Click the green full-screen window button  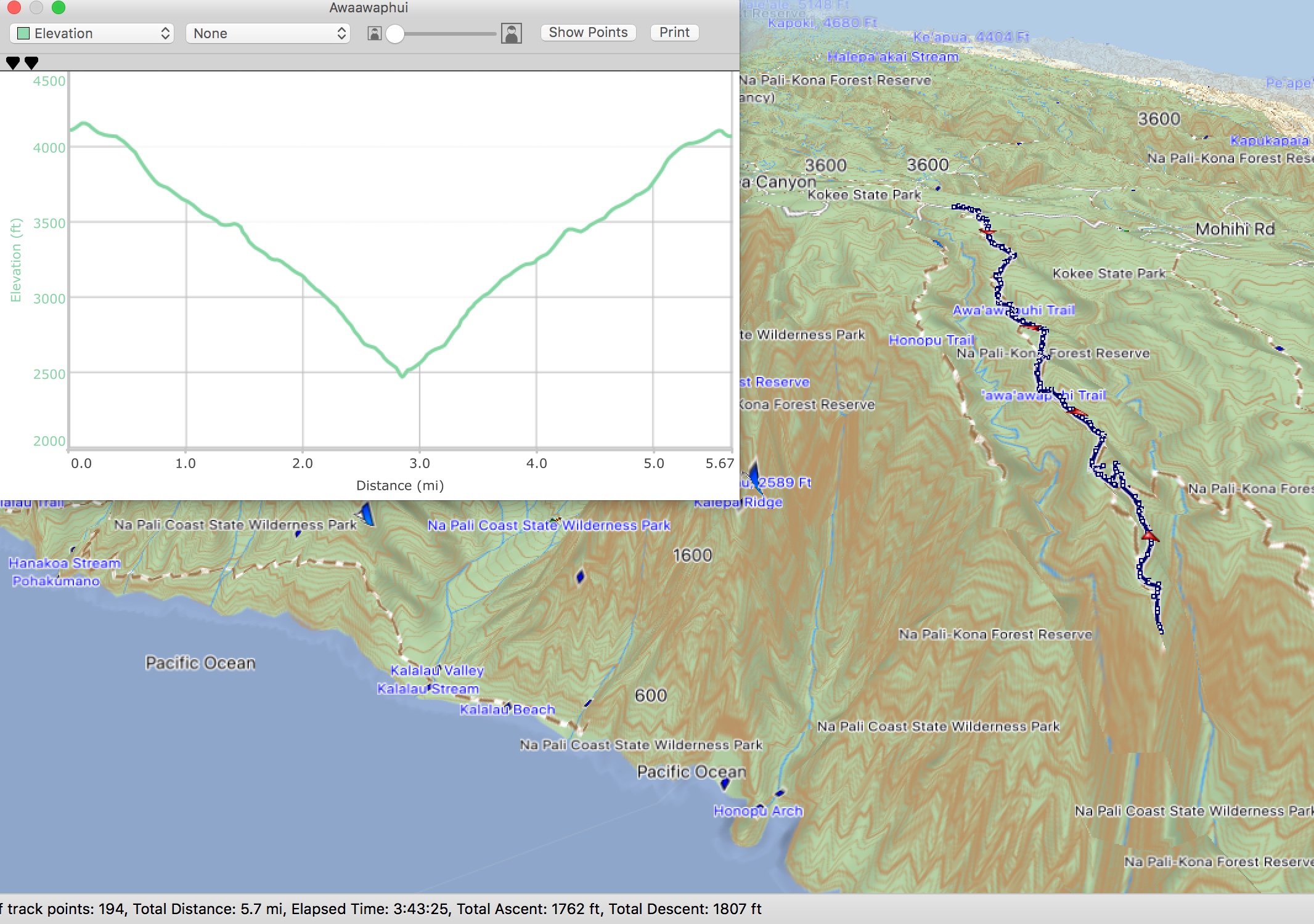pos(59,7)
